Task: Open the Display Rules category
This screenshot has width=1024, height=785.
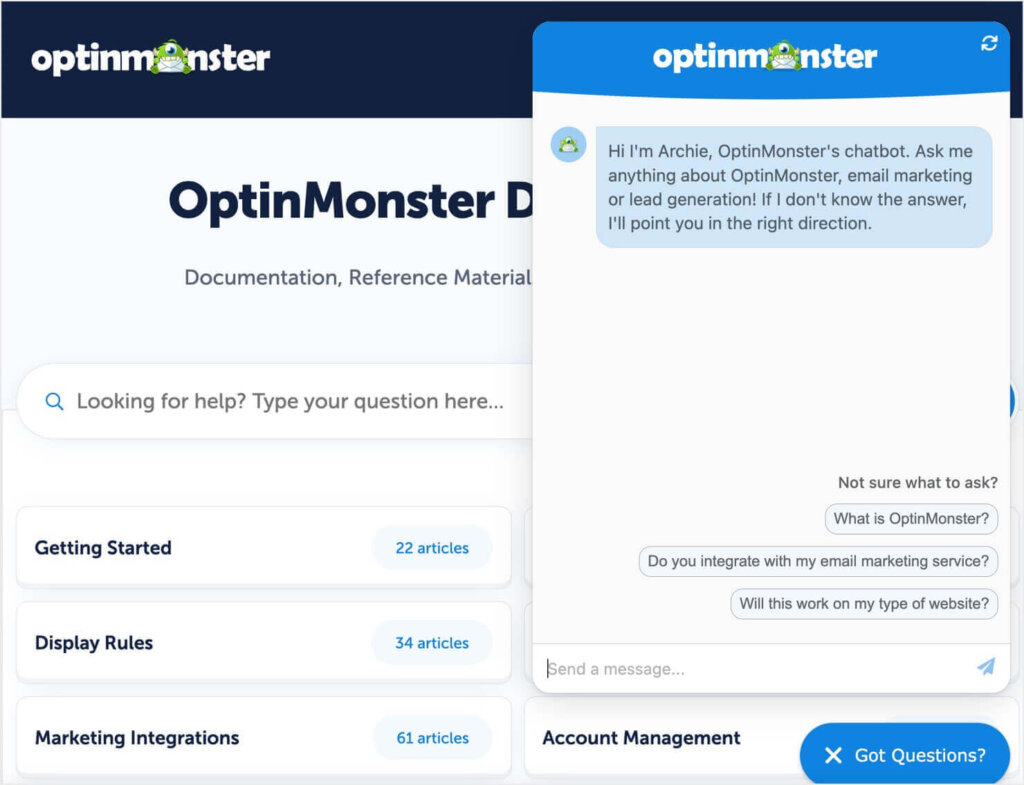Action: [x=263, y=643]
